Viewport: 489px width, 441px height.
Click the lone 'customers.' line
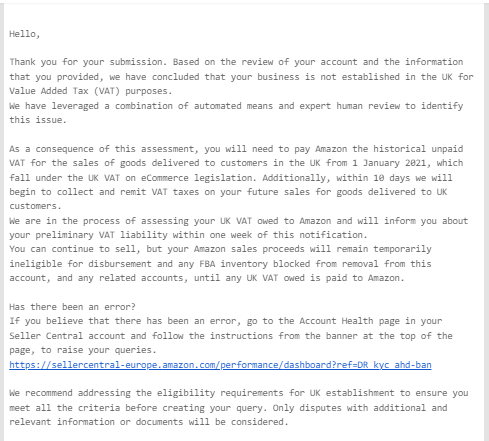click(35, 206)
